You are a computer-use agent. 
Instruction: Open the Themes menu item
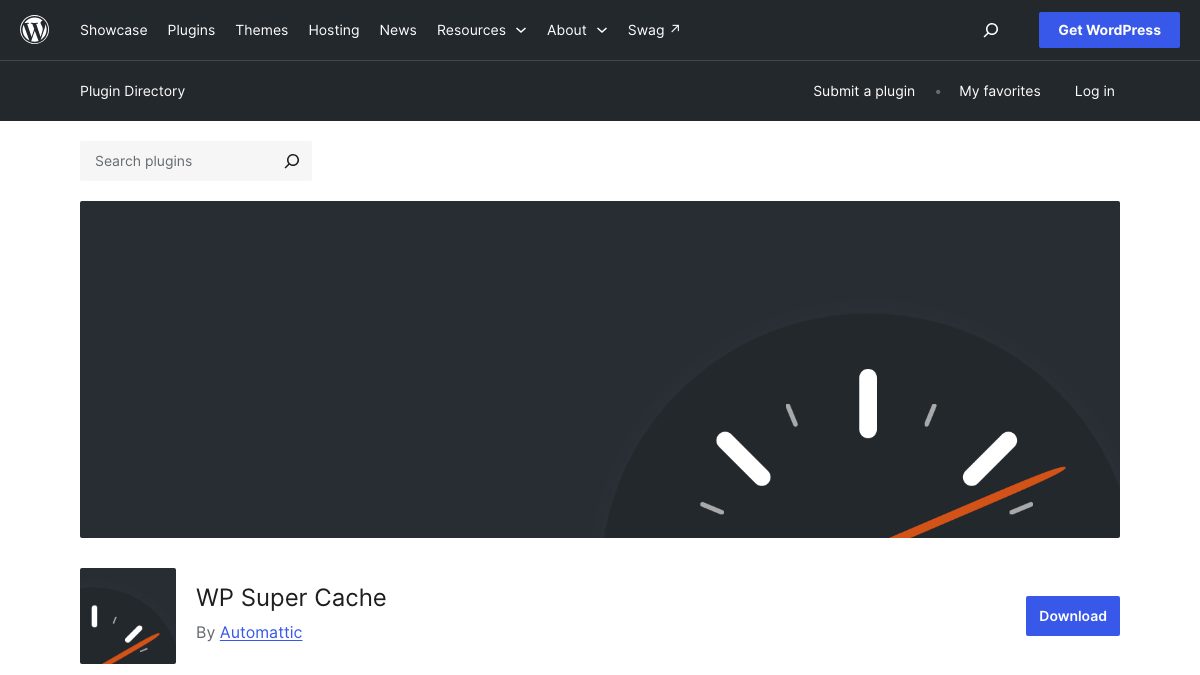[262, 30]
